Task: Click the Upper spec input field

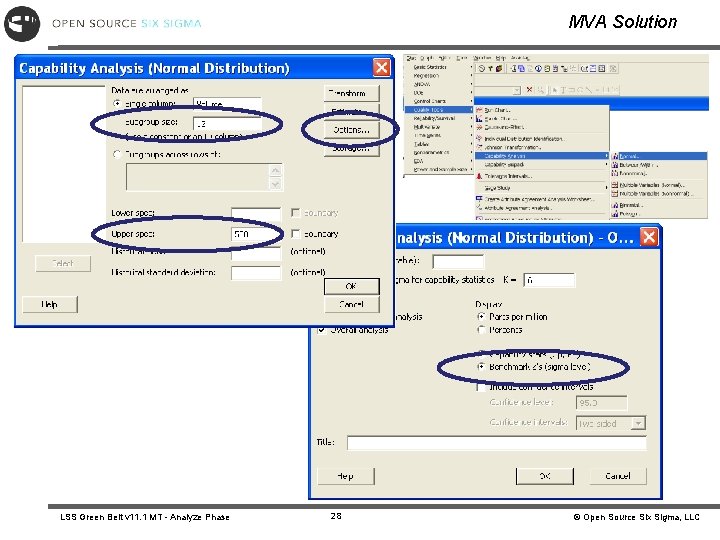Action: 256,234
